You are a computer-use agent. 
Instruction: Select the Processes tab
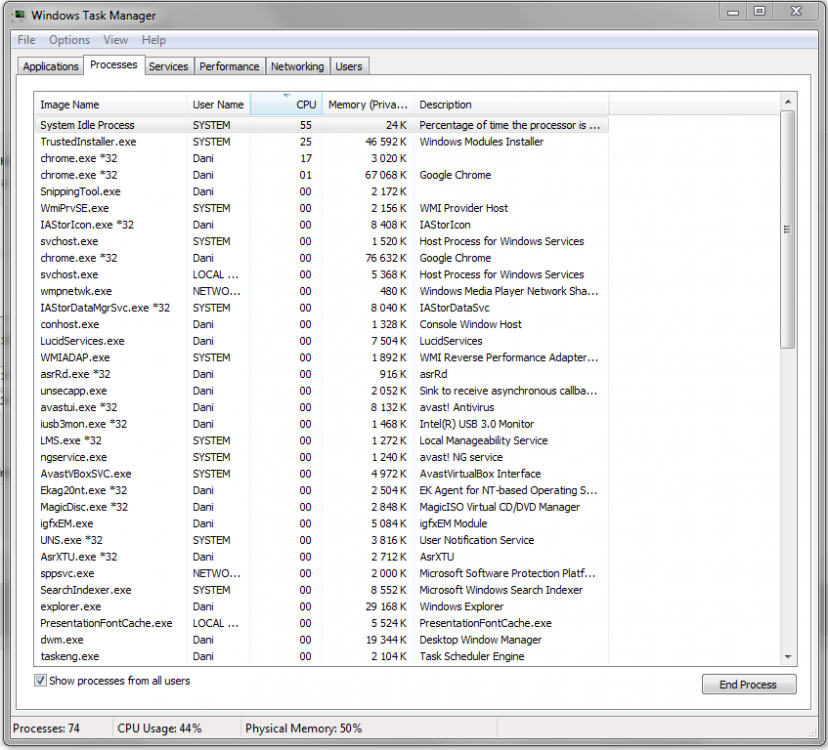tap(114, 65)
